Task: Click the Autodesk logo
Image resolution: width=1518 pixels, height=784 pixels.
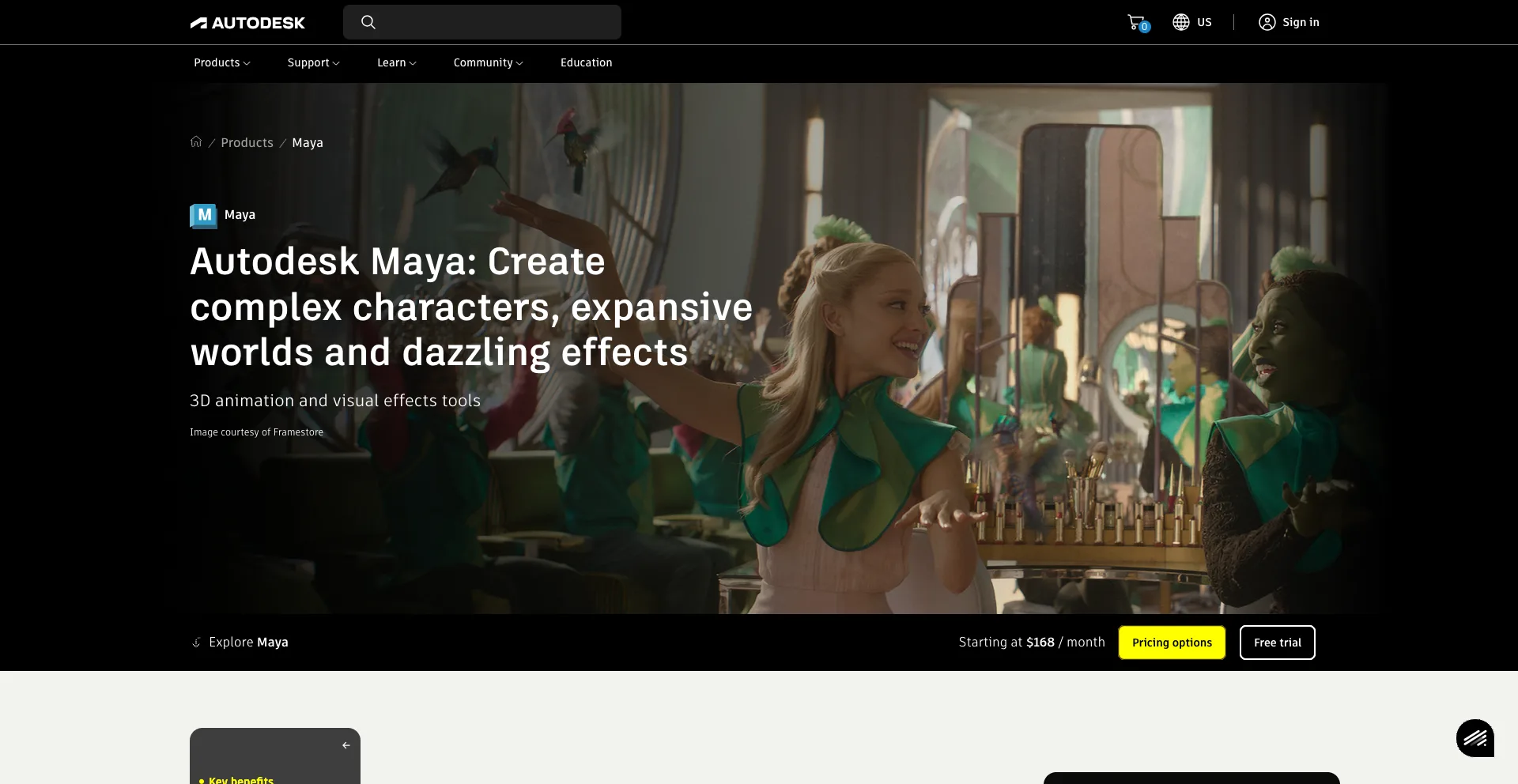Action: [x=247, y=23]
